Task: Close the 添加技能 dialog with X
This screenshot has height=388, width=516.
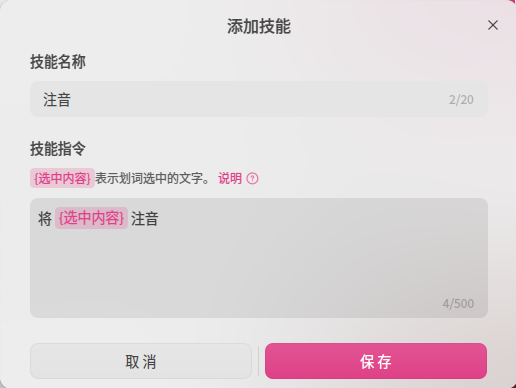Action: click(x=493, y=25)
